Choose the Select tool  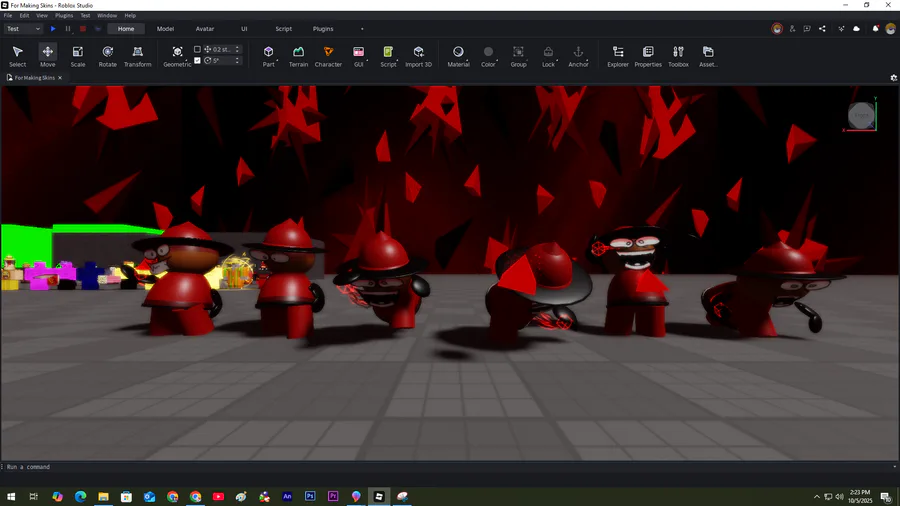(x=17, y=56)
